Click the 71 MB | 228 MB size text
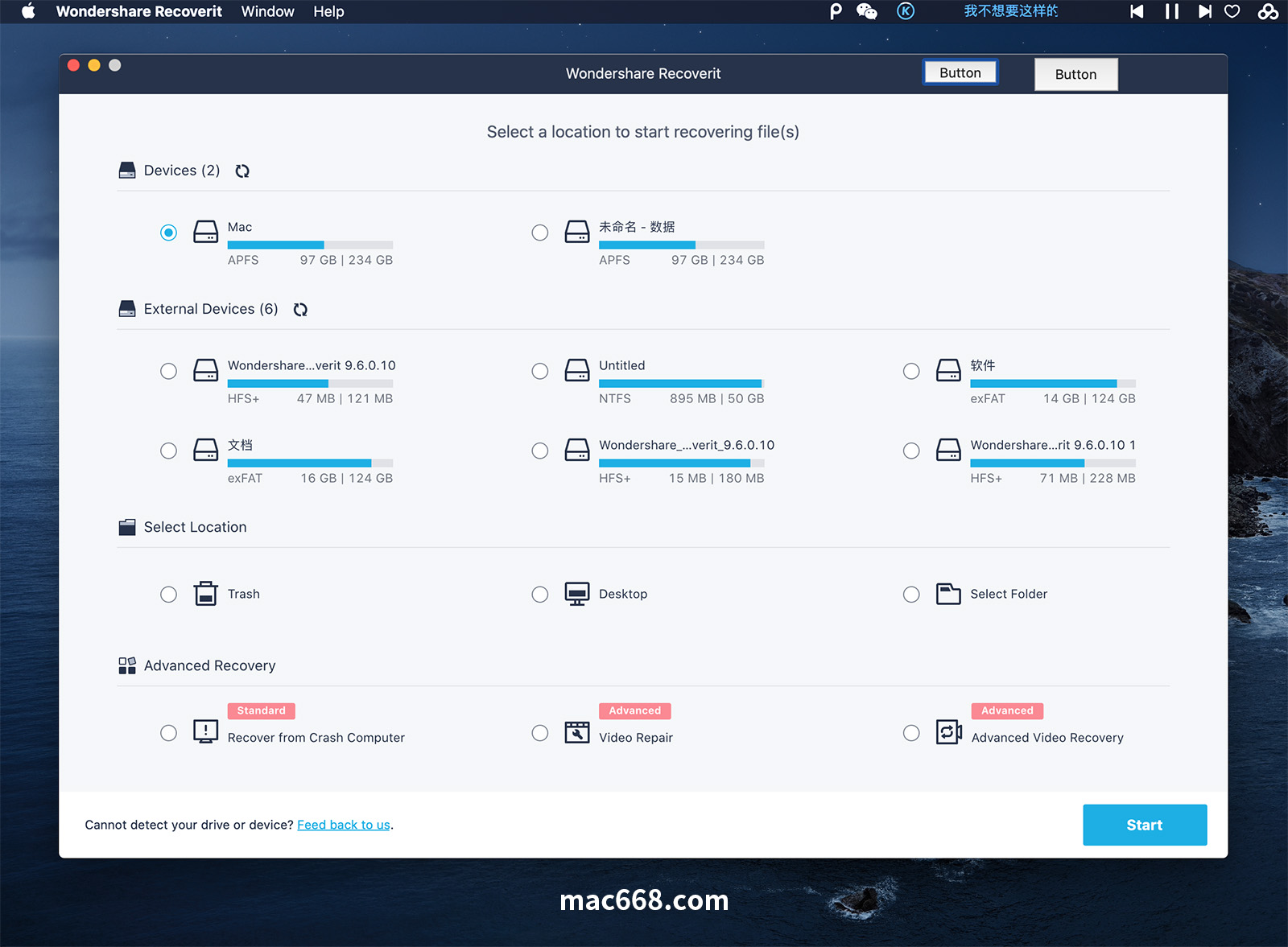1288x947 pixels. pos(1088,478)
